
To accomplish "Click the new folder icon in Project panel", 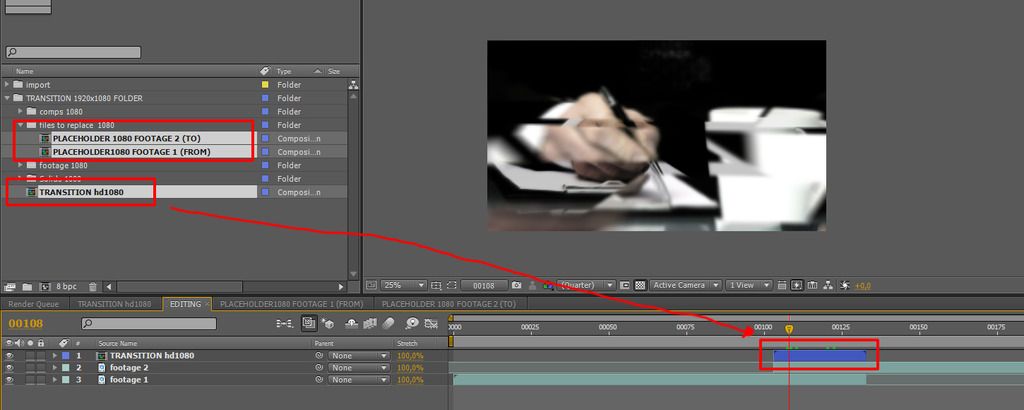I will point(26,287).
